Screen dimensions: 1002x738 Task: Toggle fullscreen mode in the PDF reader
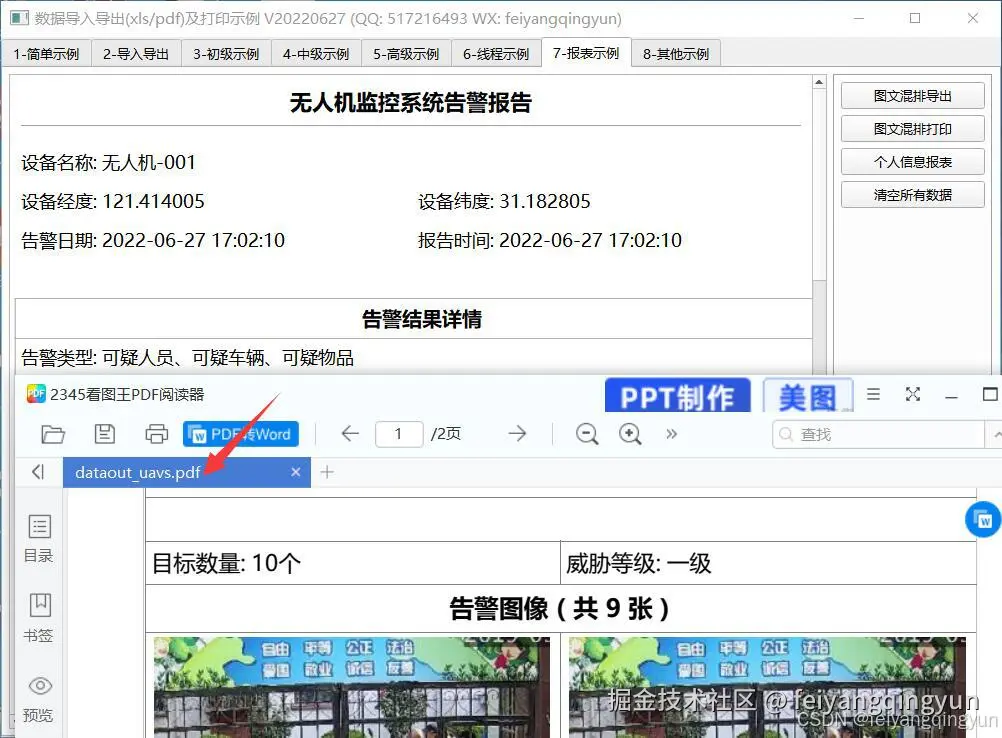point(912,394)
